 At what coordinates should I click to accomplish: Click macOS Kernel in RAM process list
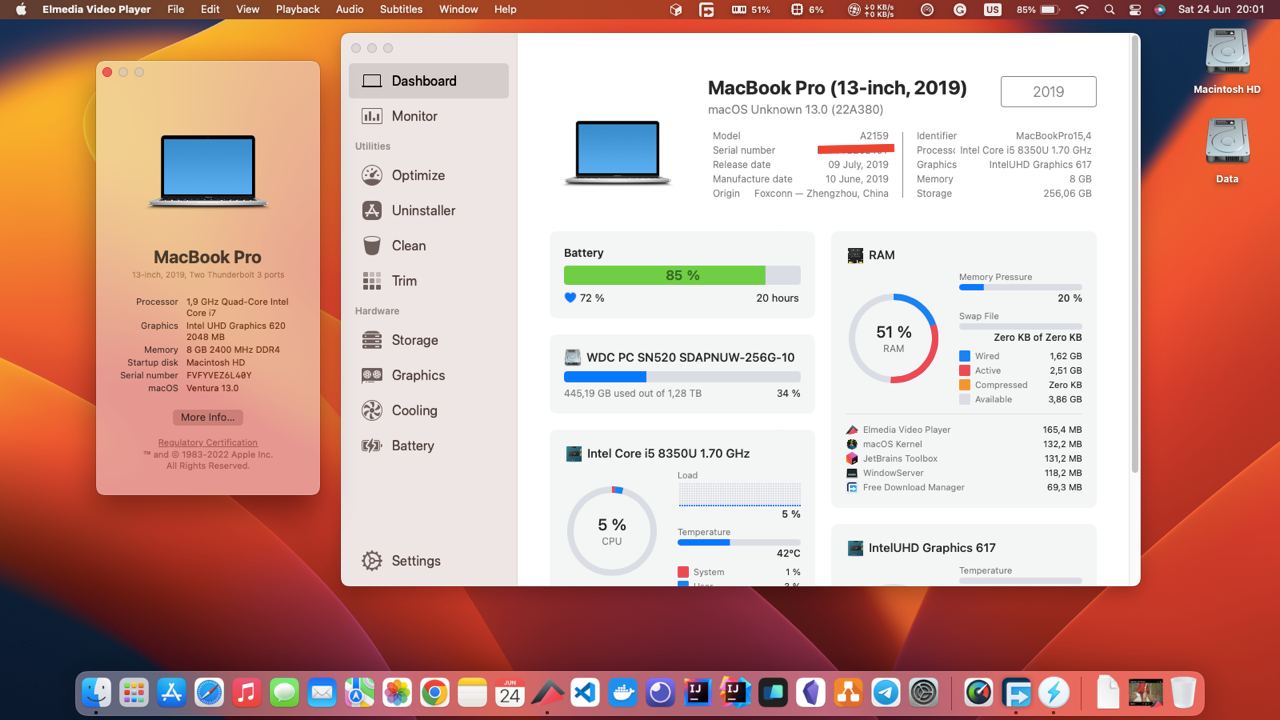(x=964, y=444)
